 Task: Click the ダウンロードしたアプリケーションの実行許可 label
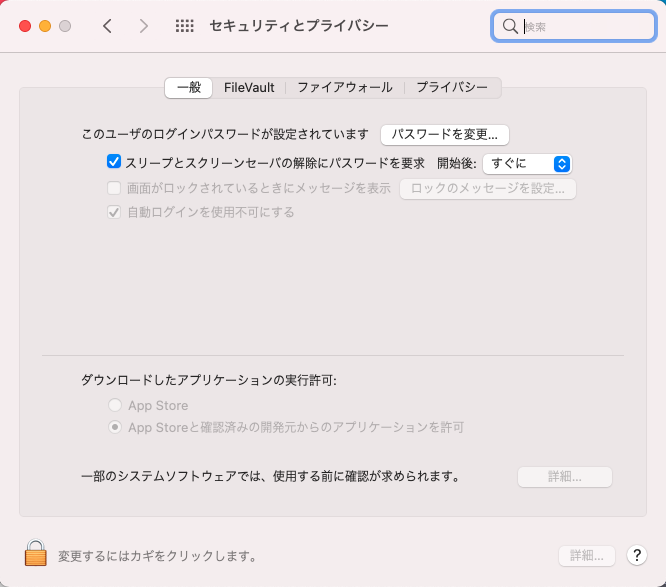(209, 380)
